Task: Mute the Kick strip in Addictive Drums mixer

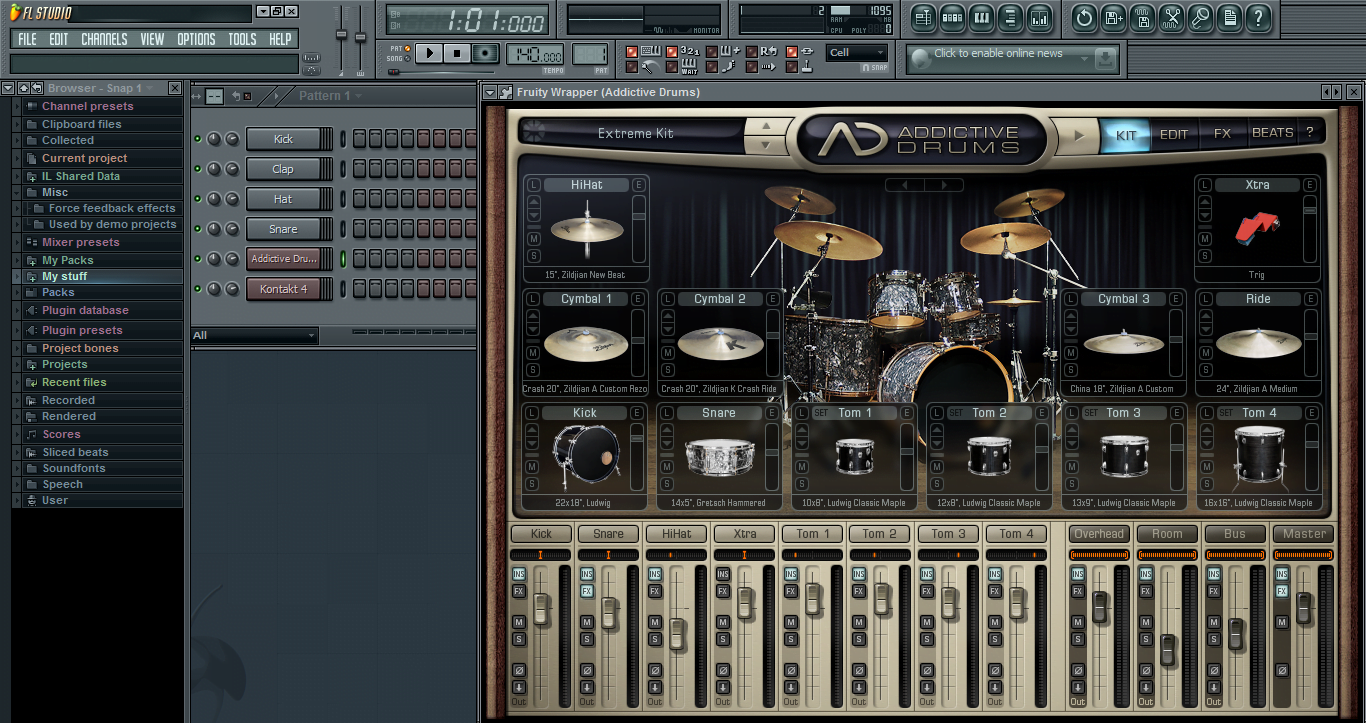Action: (x=519, y=623)
